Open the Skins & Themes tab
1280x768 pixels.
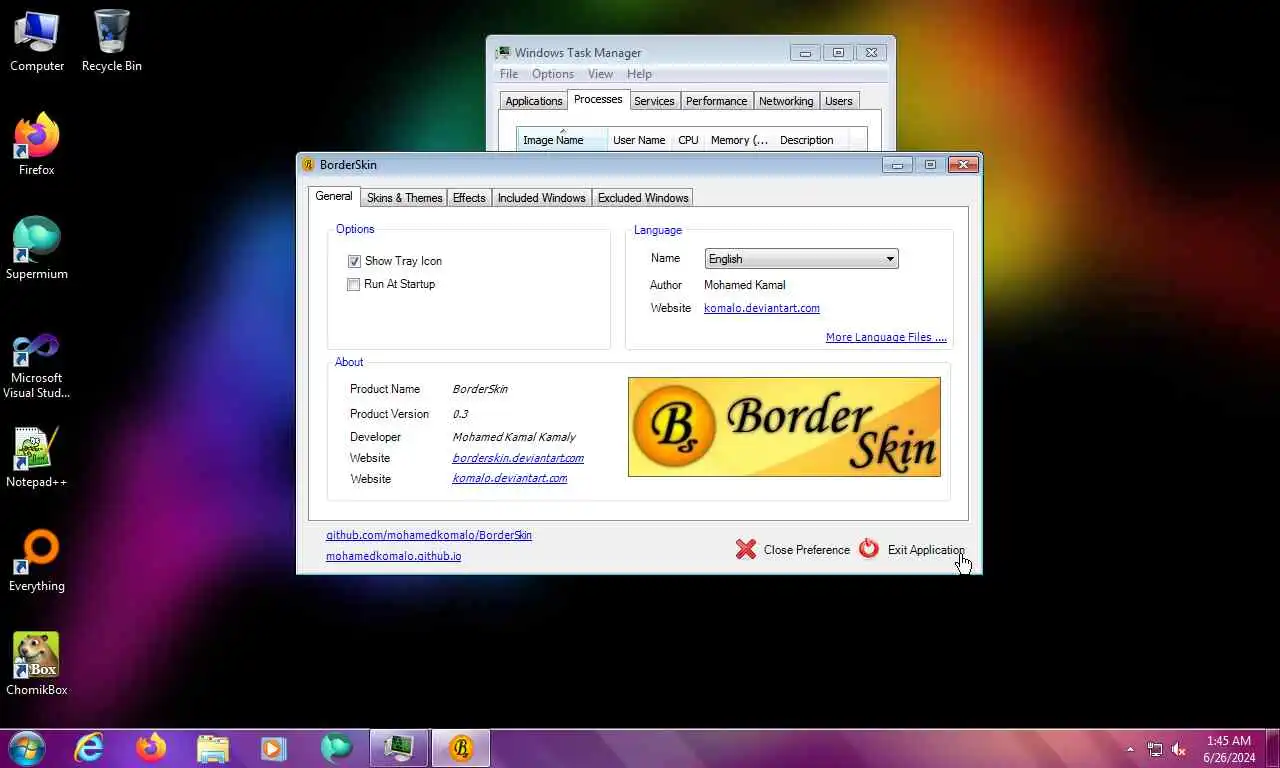(x=404, y=198)
